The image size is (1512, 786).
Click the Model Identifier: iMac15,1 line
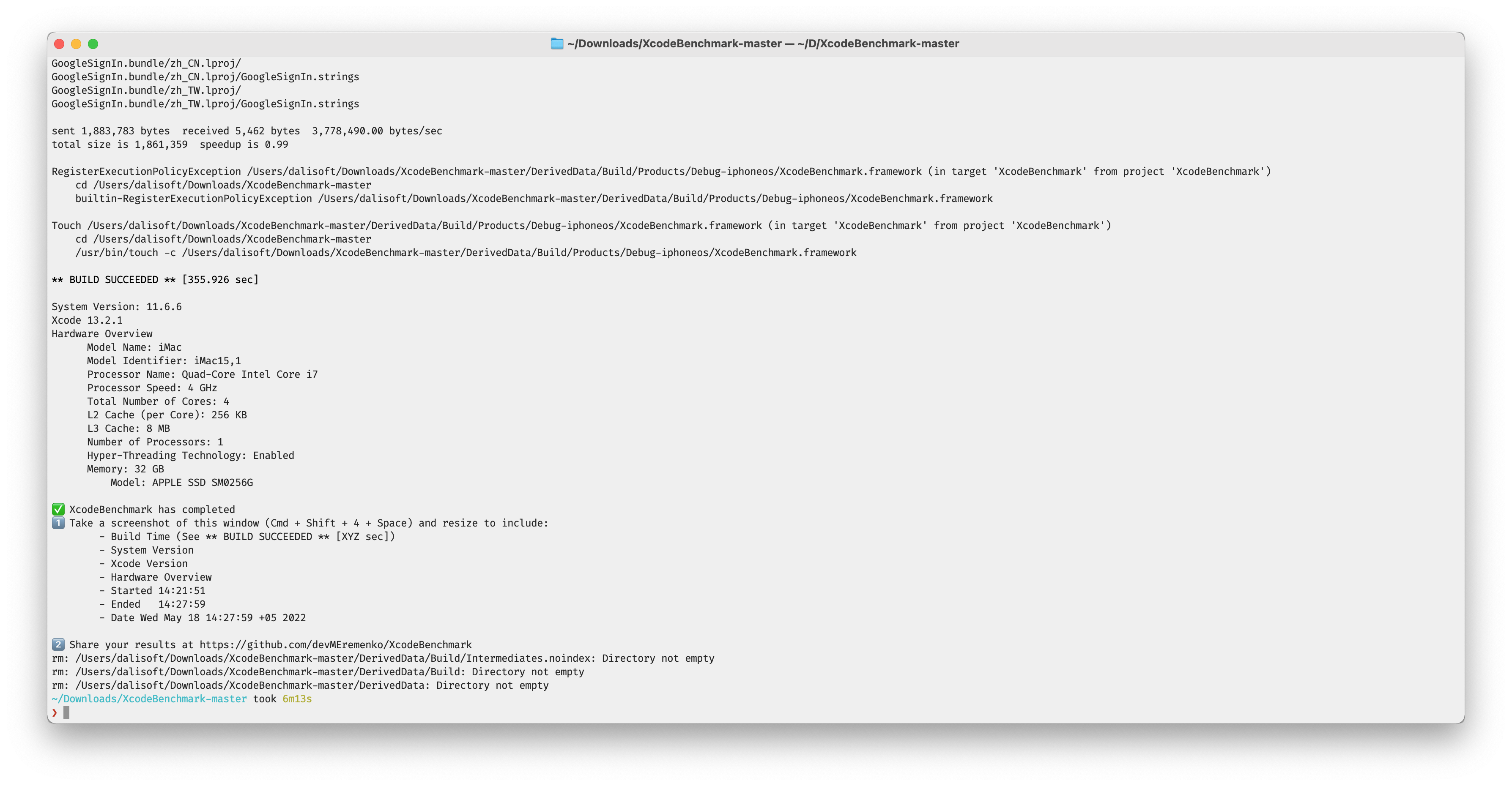pyautogui.click(x=164, y=360)
